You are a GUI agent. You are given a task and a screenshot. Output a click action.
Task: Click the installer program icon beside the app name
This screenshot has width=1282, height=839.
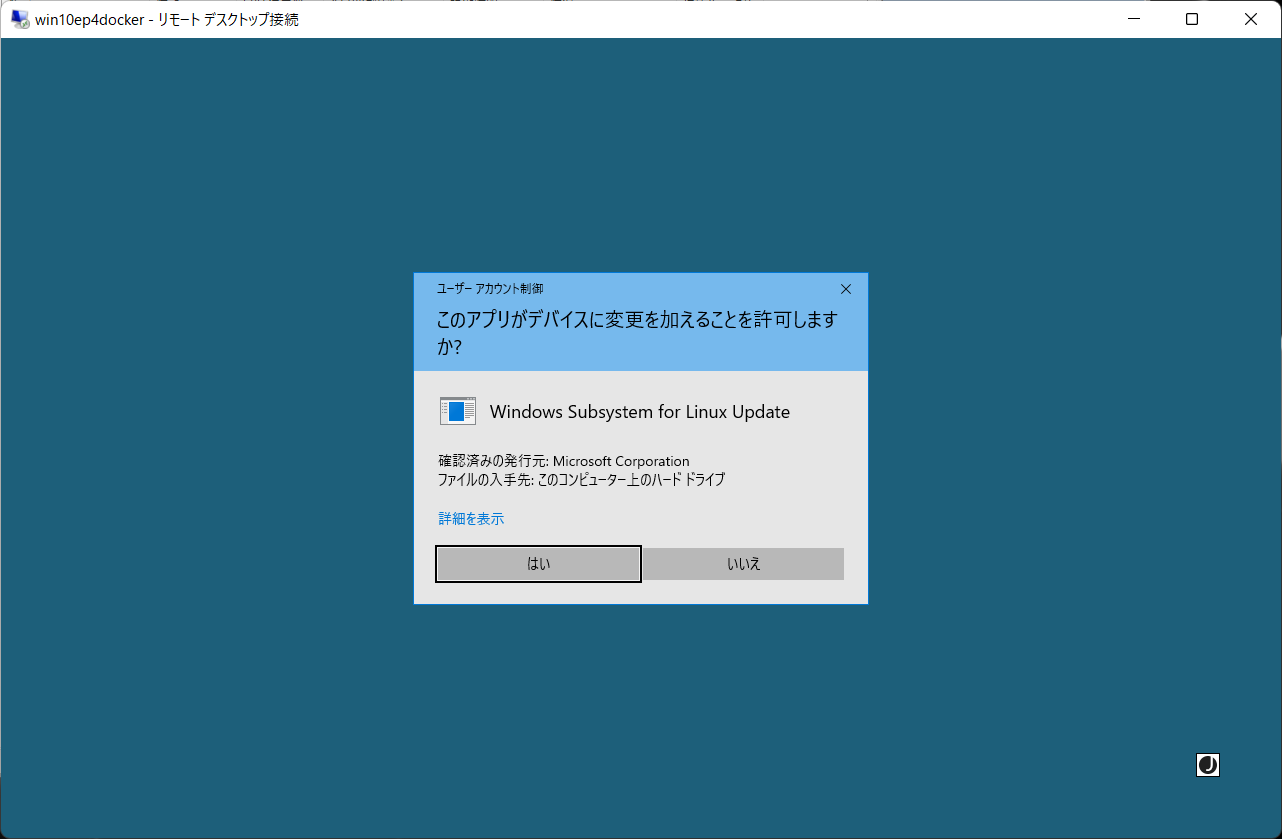click(457, 410)
